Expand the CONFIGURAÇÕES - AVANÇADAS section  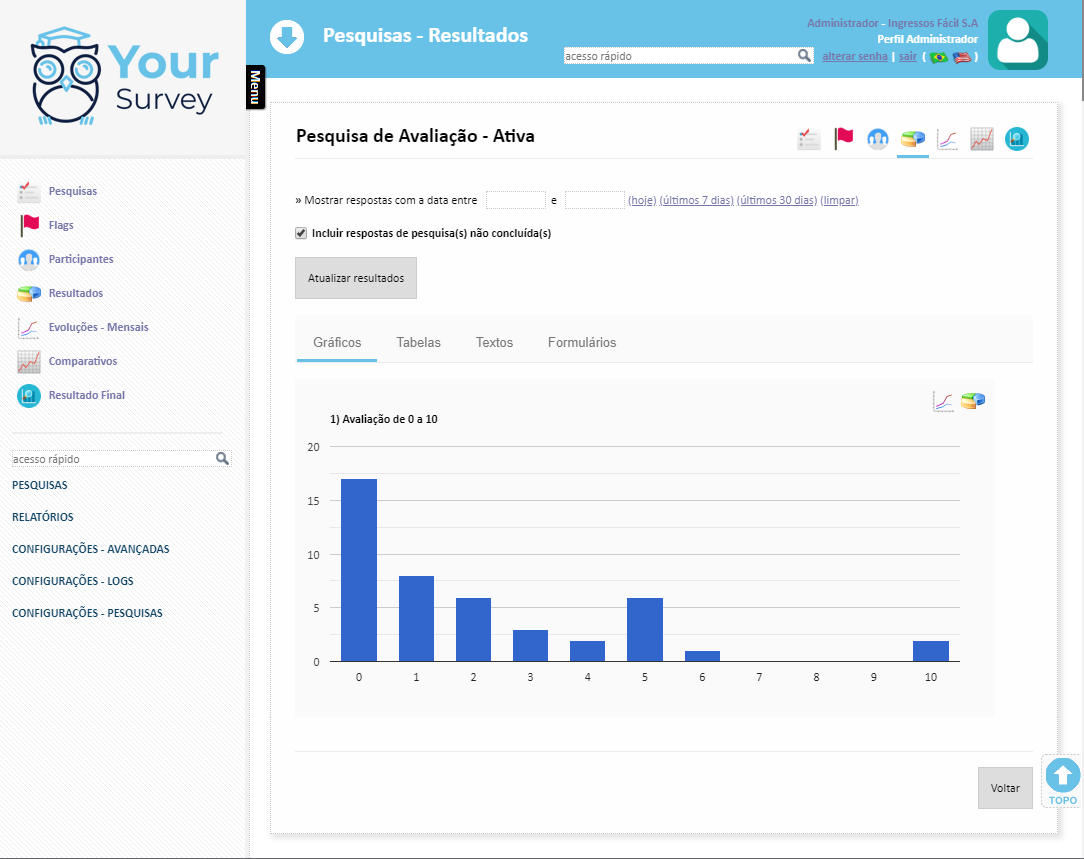point(90,549)
